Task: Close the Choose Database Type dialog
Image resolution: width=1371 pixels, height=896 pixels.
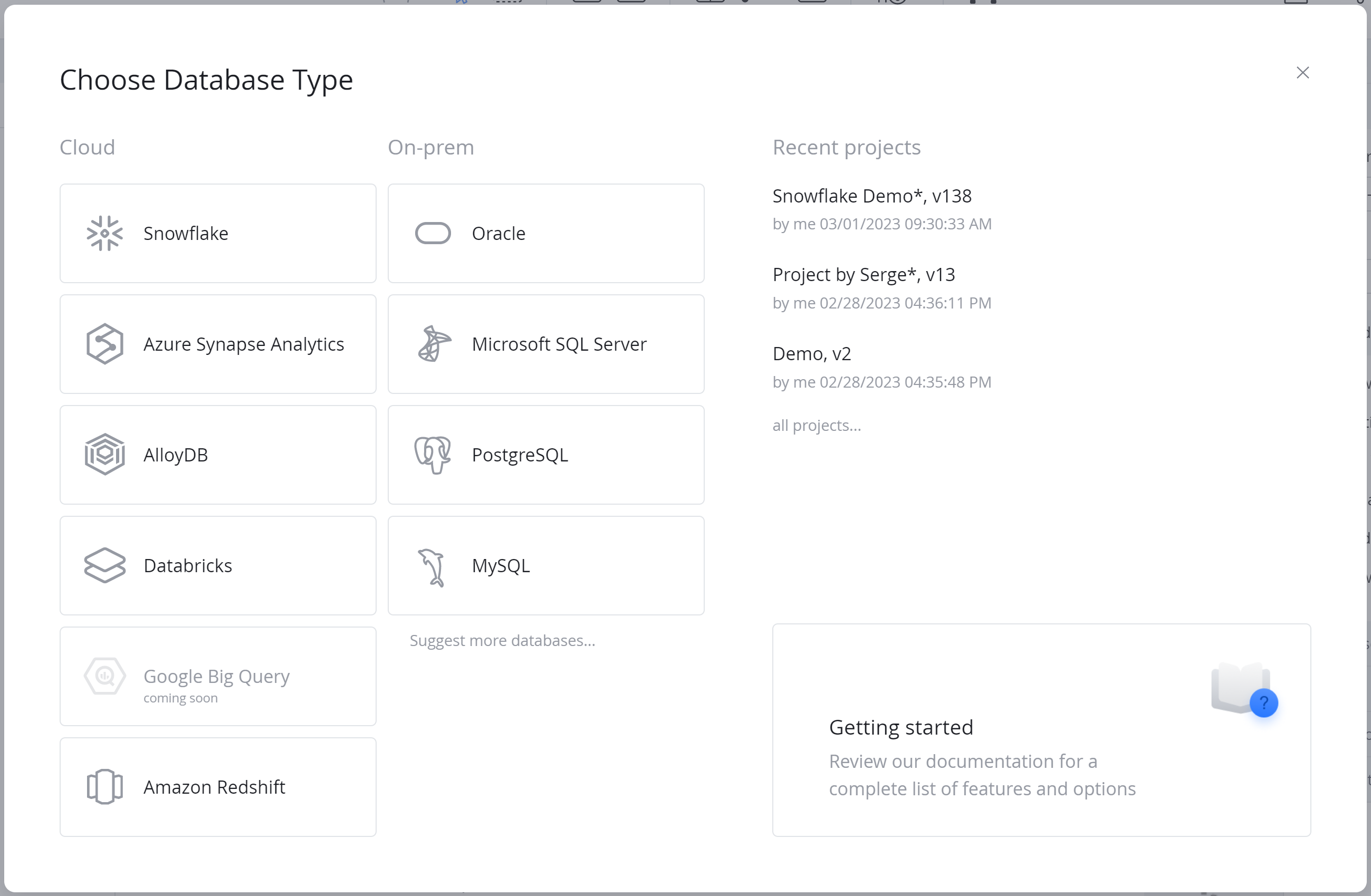Action: 1303,73
